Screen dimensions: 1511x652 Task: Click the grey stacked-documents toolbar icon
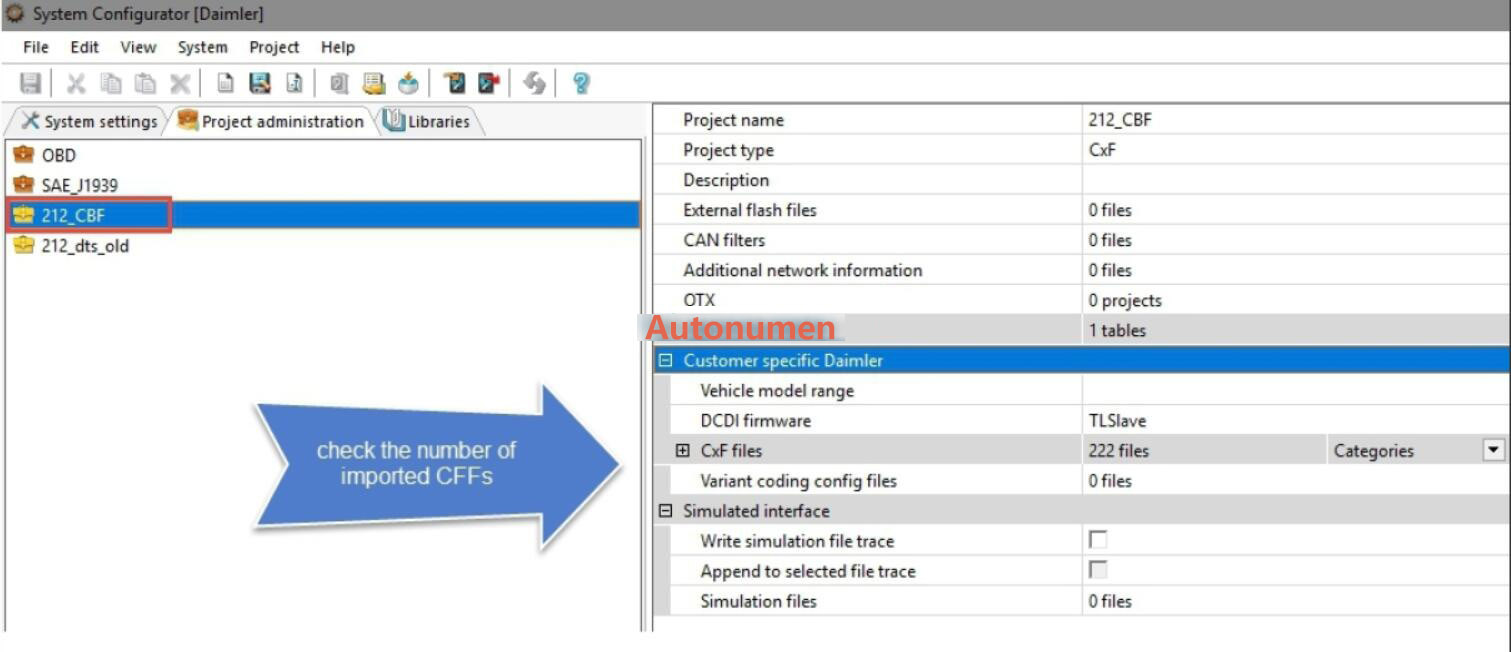pyautogui.click(x=339, y=84)
